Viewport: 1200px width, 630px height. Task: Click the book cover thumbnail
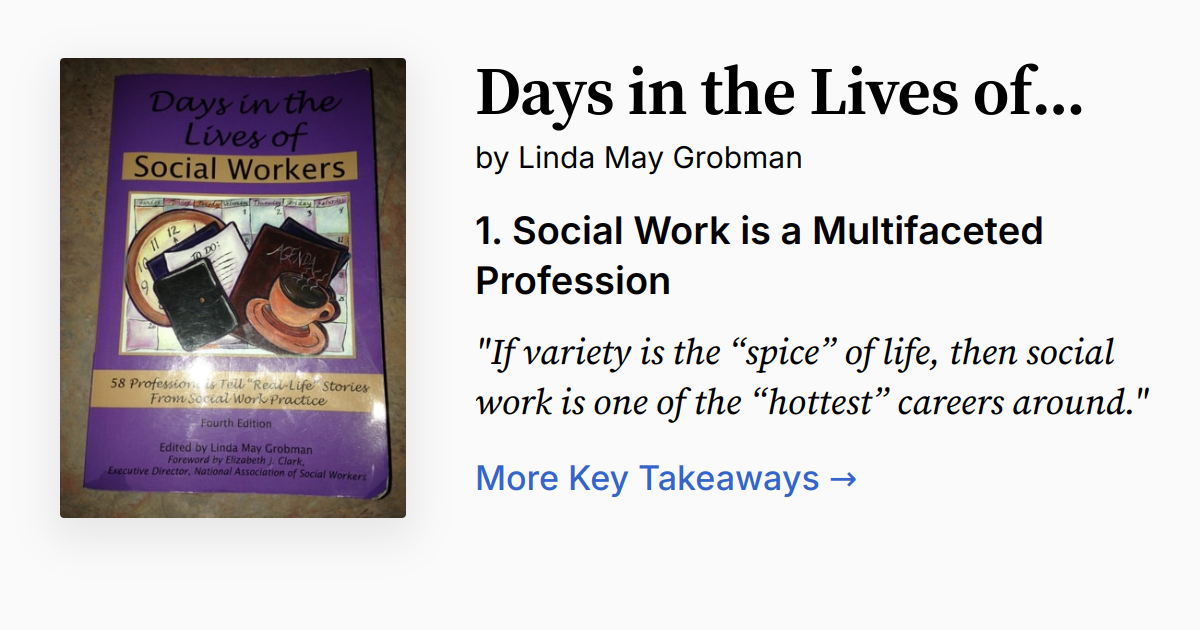(x=233, y=288)
